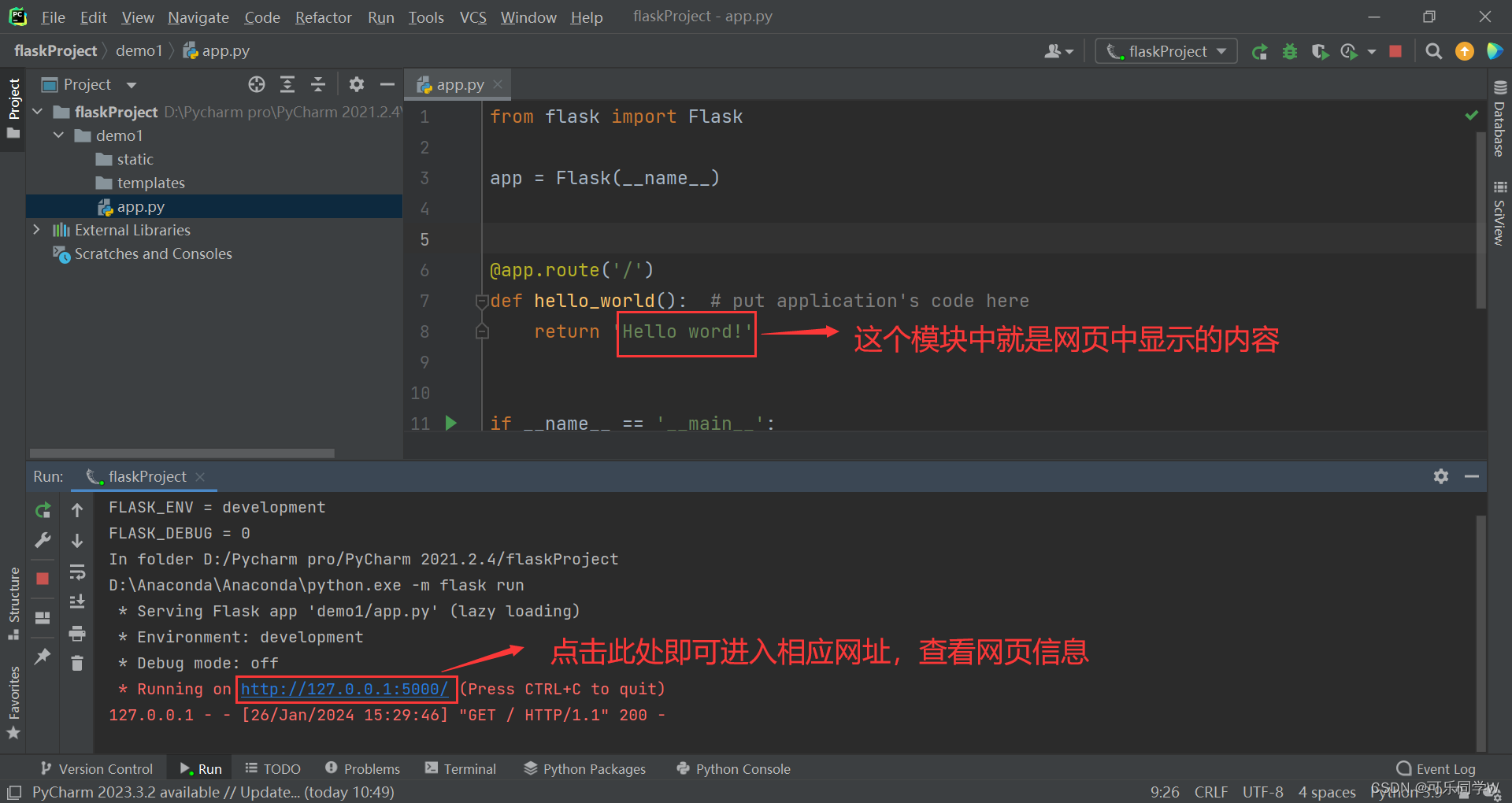1512x803 pixels.
Task: Open the flaskProject run configuration dropdown
Action: tap(1166, 51)
